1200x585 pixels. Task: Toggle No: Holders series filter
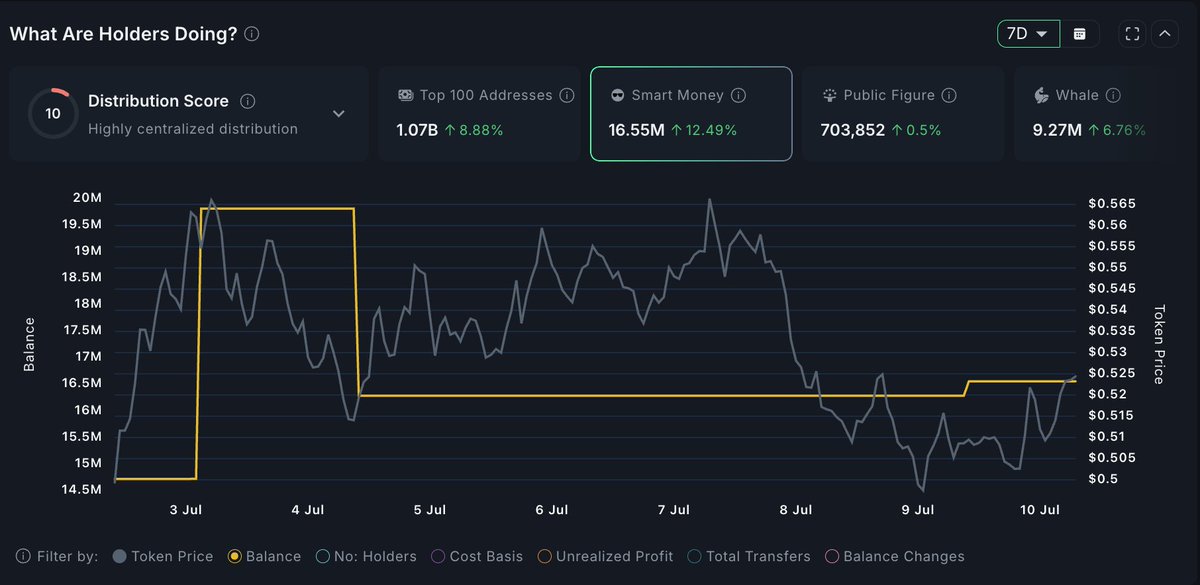tap(366, 556)
